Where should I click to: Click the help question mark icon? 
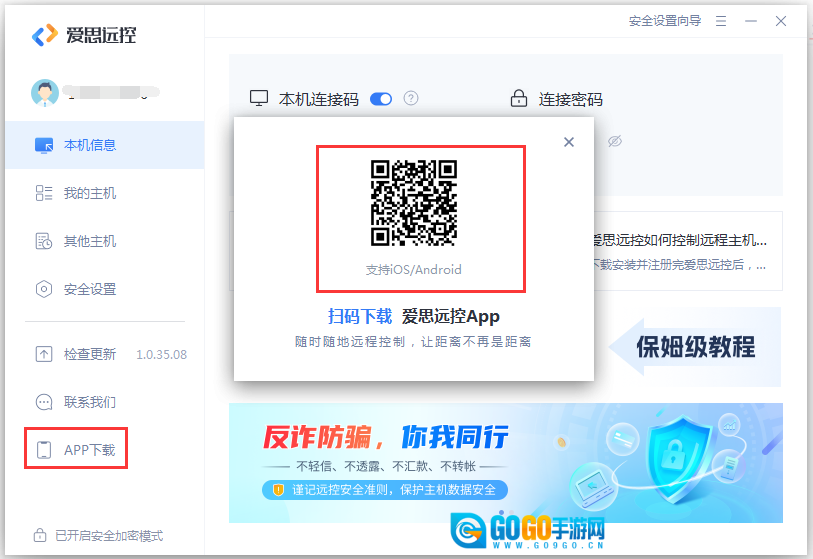click(x=410, y=99)
